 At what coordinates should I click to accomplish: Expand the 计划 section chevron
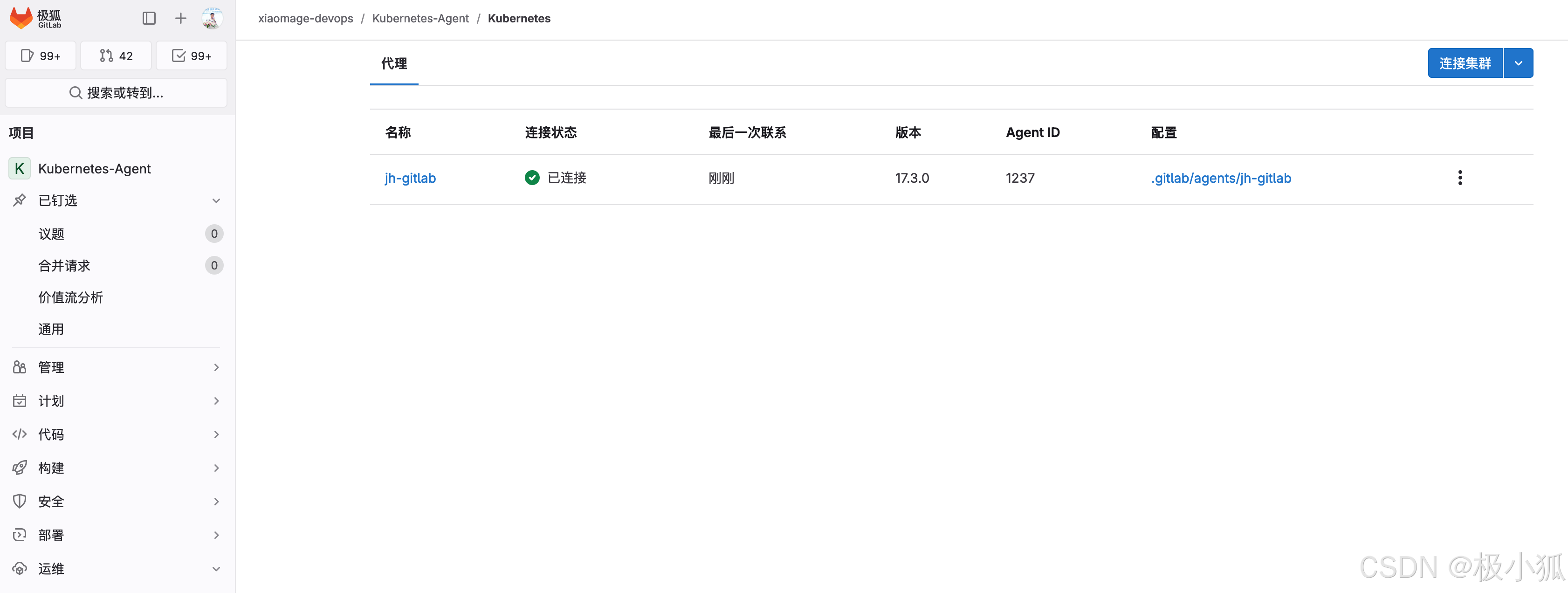click(216, 400)
